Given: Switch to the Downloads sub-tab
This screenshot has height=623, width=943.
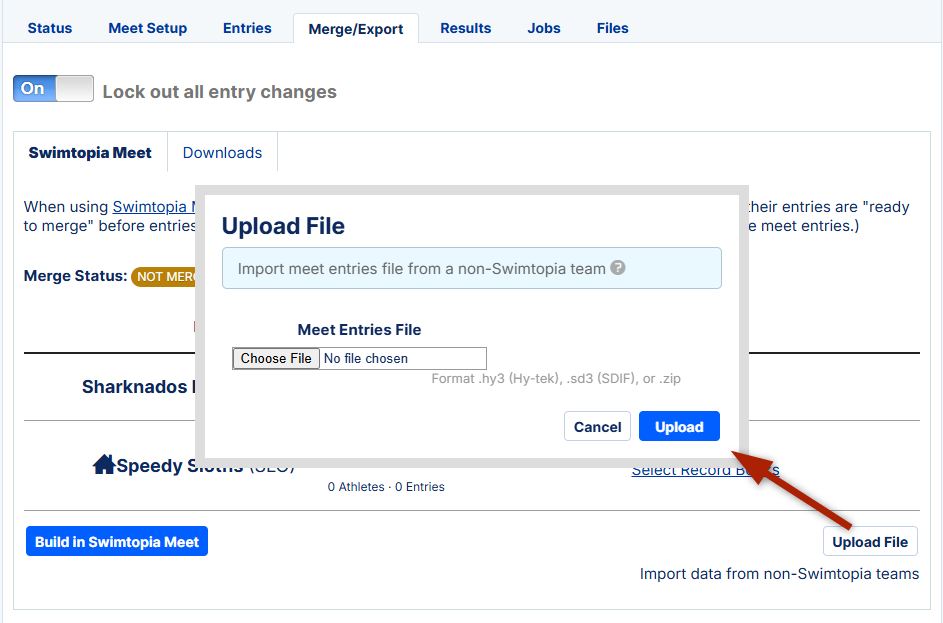Looking at the screenshot, I should click(223, 153).
